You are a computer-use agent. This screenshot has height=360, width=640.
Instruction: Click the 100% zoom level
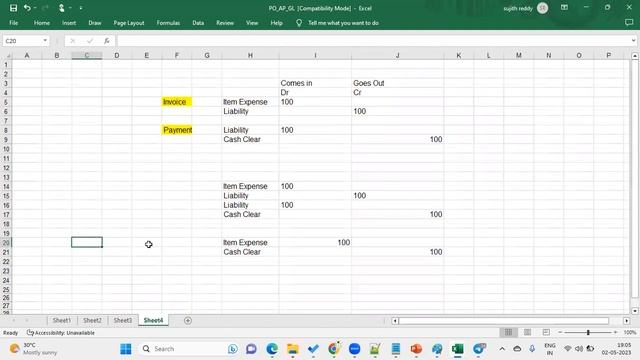[x=630, y=332]
